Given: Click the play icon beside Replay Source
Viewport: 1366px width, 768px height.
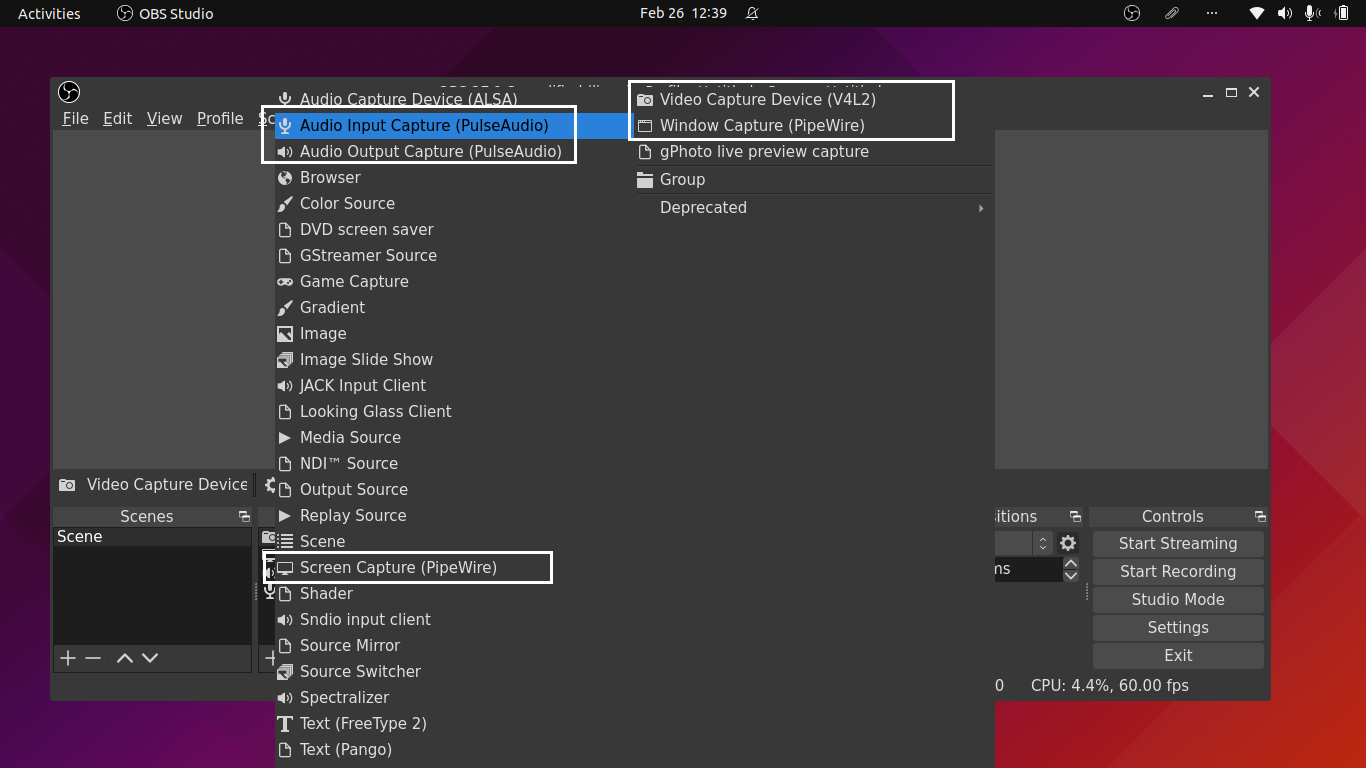Looking at the screenshot, I should coord(285,516).
